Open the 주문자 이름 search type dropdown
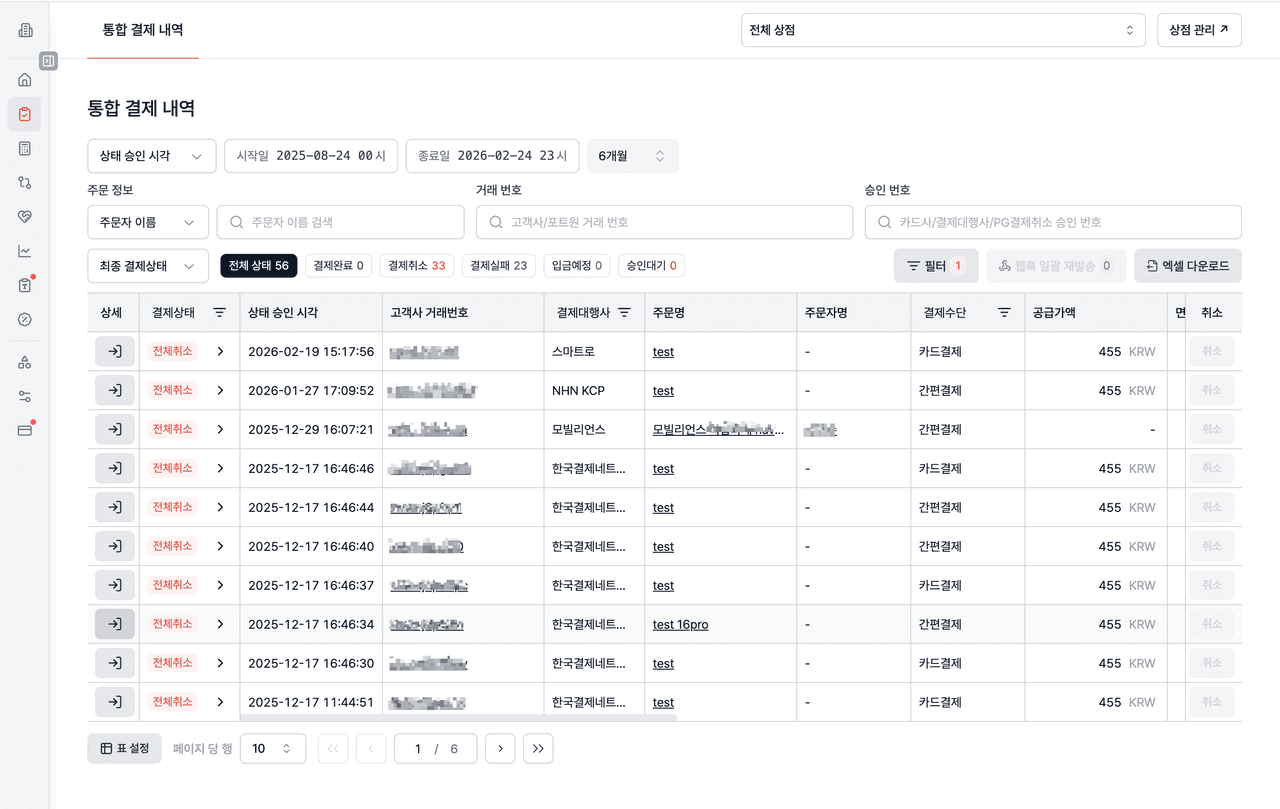 click(148, 222)
